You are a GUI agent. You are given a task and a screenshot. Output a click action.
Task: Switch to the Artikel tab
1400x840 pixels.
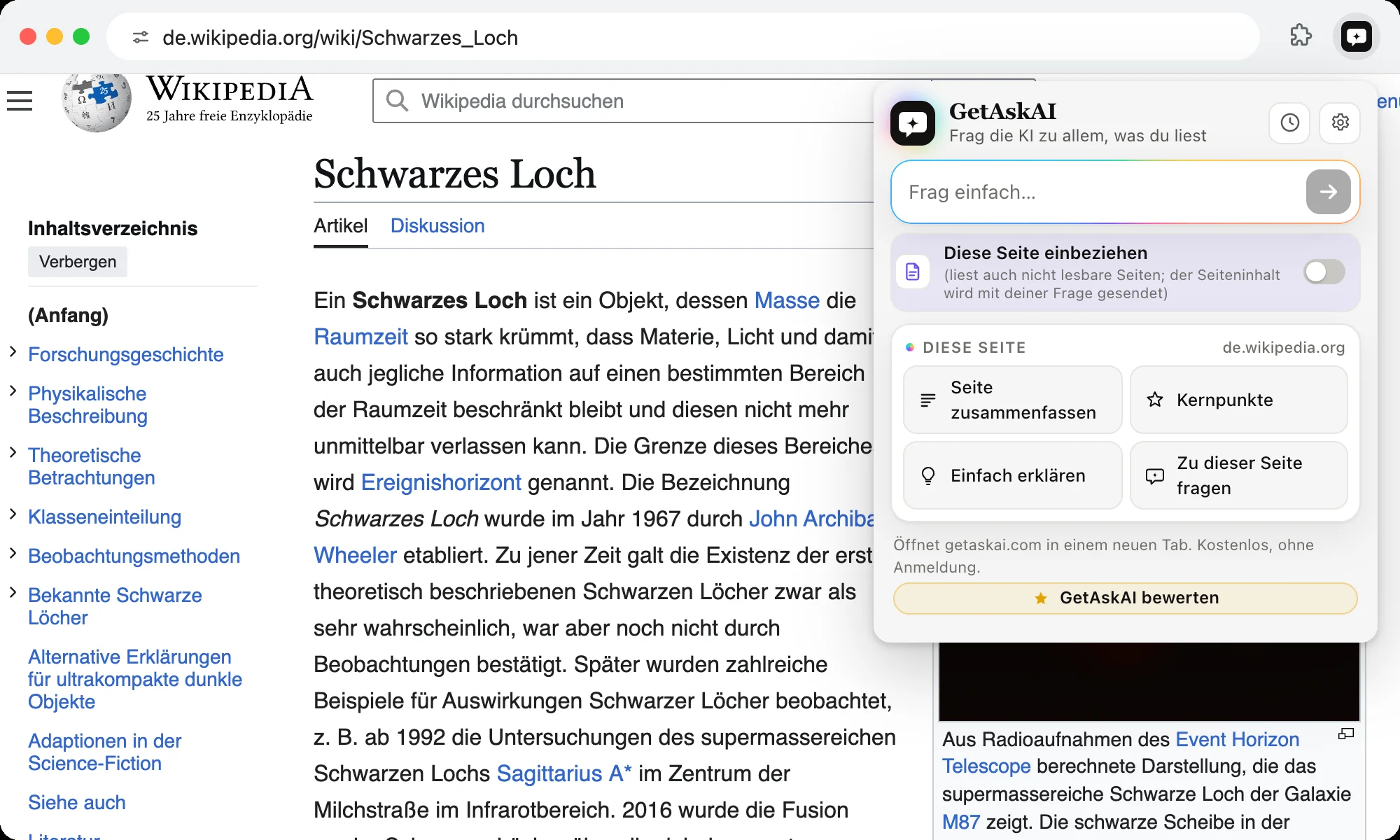pos(340,226)
